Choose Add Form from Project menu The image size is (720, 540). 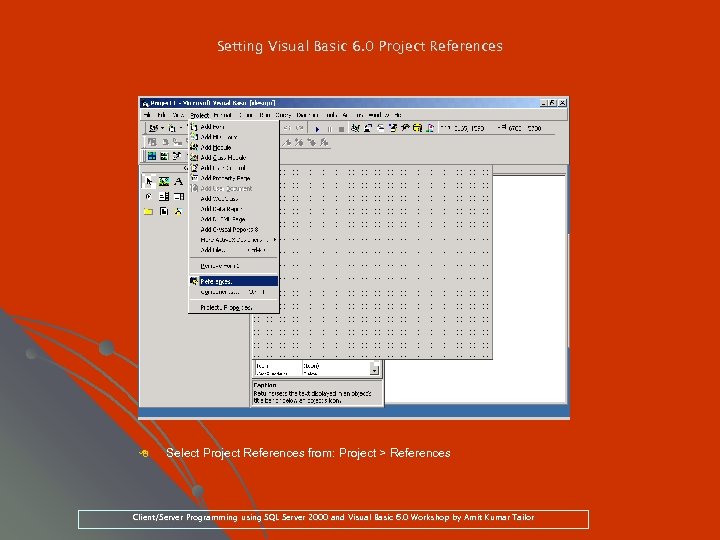point(233,127)
